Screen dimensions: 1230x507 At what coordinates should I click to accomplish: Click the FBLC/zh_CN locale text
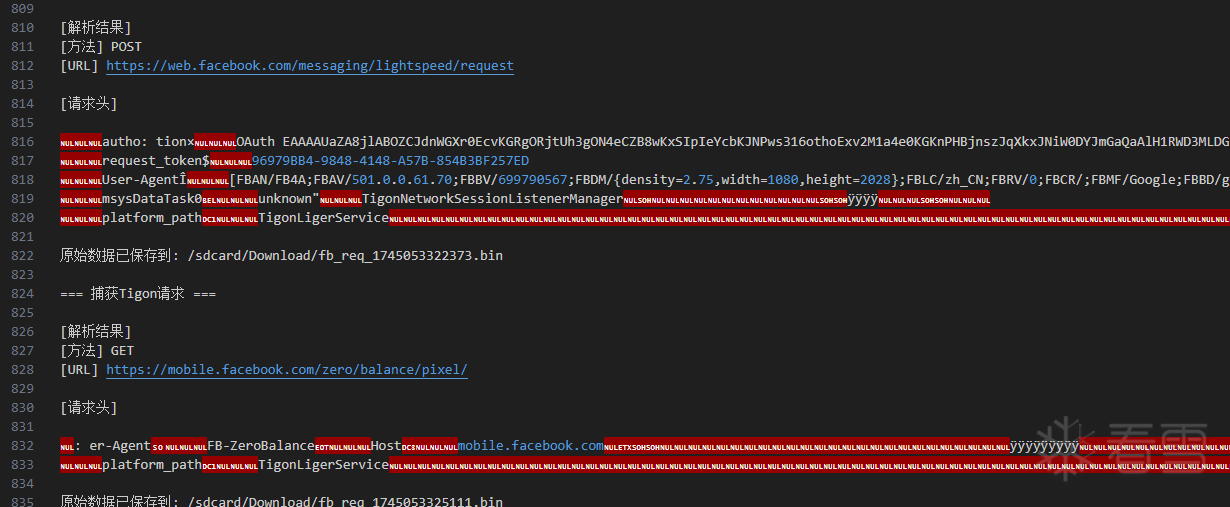pyautogui.click(x=945, y=180)
